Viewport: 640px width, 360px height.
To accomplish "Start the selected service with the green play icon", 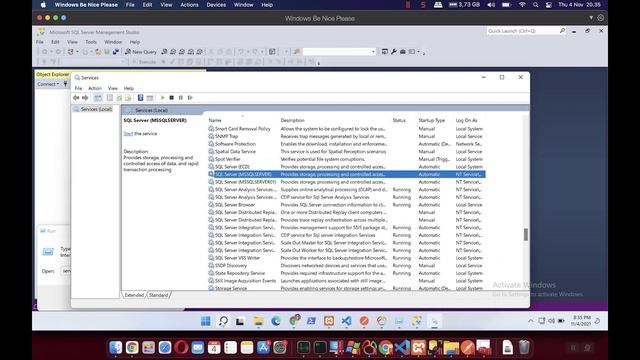I will point(162,98).
